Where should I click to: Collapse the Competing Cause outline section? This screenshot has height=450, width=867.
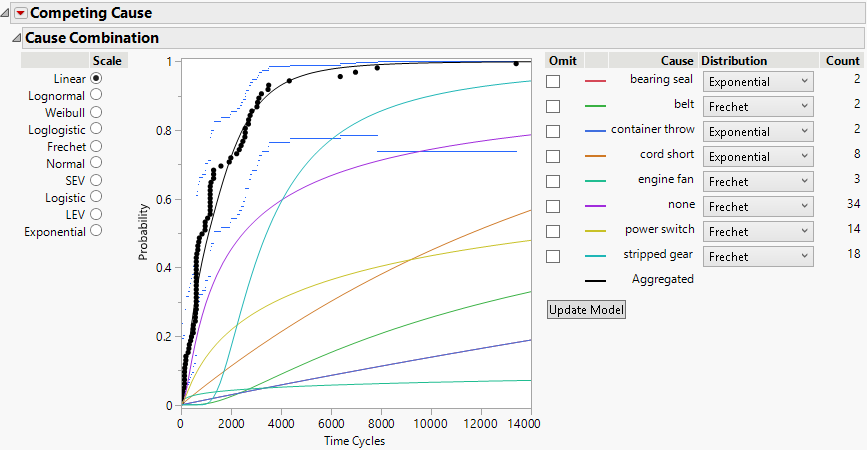point(7,13)
